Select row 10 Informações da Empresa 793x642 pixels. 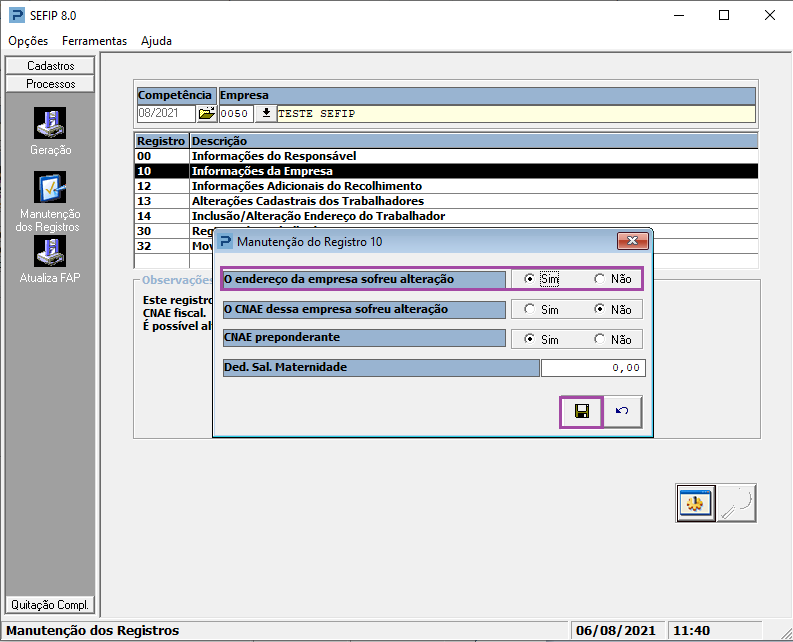tap(447, 171)
